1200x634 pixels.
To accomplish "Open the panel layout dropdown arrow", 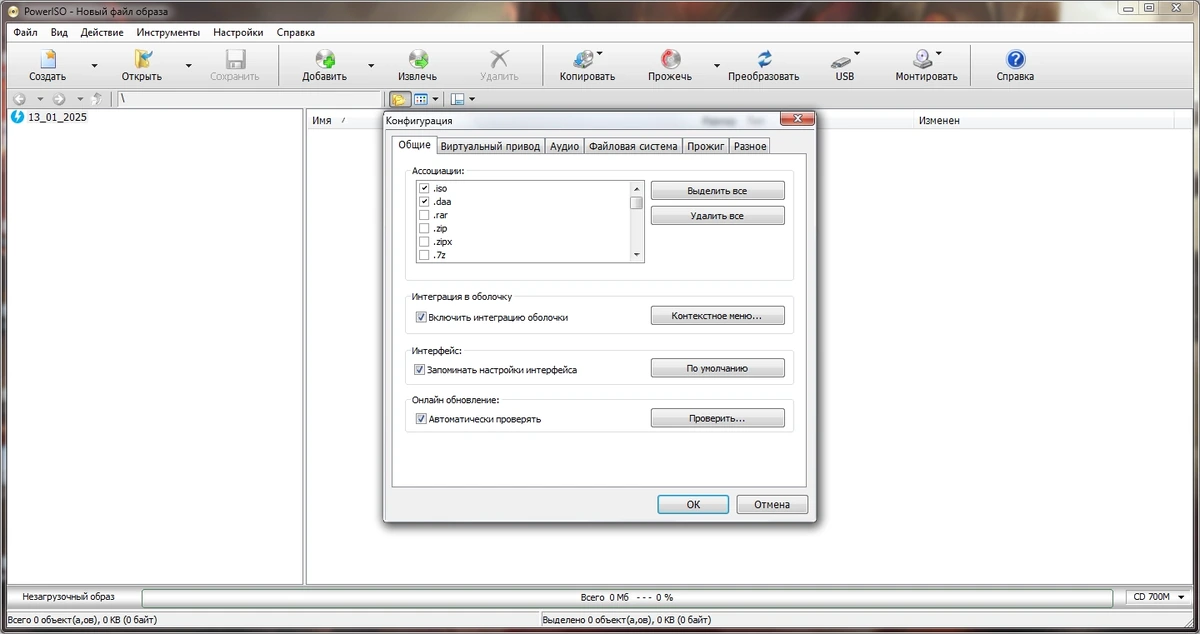I will pos(472,99).
